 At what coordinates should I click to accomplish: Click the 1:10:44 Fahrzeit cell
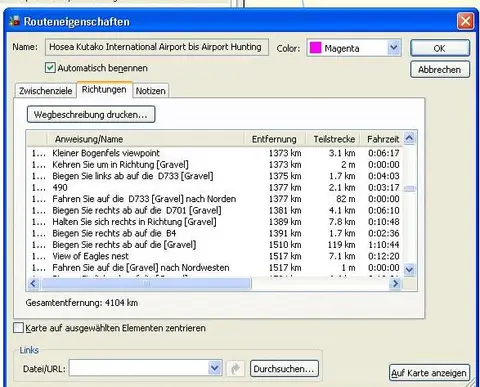point(384,245)
